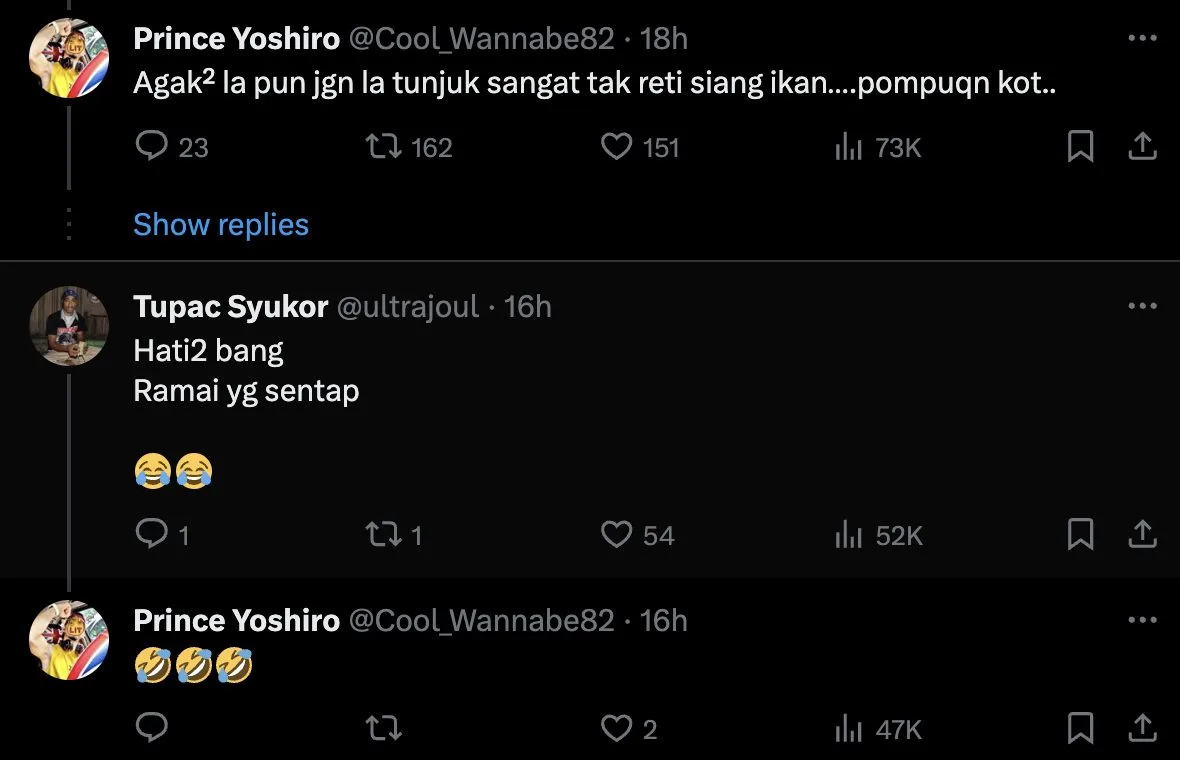The image size is (1180, 760).
Task: Share the first Prince Yoshiro tweet
Action: (1142, 147)
